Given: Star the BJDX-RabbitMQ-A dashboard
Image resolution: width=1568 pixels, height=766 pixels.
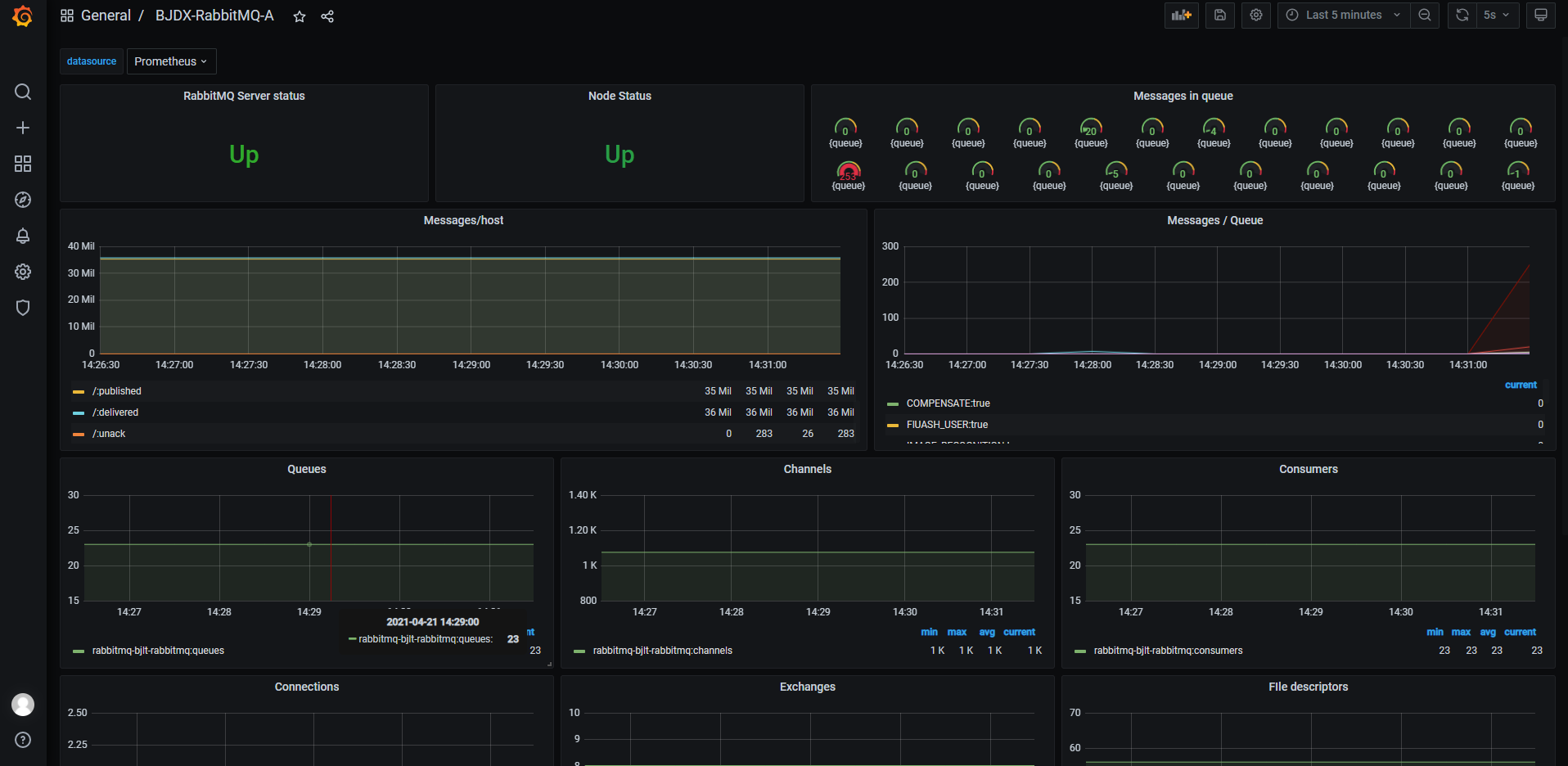Looking at the screenshot, I should click(300, 16).
